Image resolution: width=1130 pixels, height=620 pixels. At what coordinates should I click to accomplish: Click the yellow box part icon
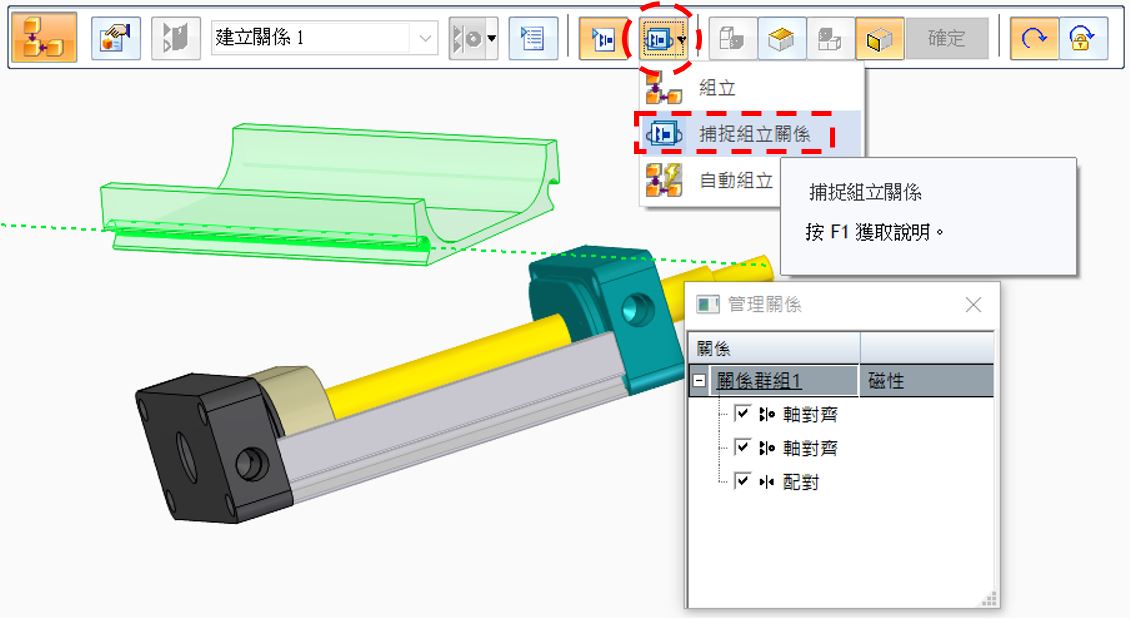(780, 38)
